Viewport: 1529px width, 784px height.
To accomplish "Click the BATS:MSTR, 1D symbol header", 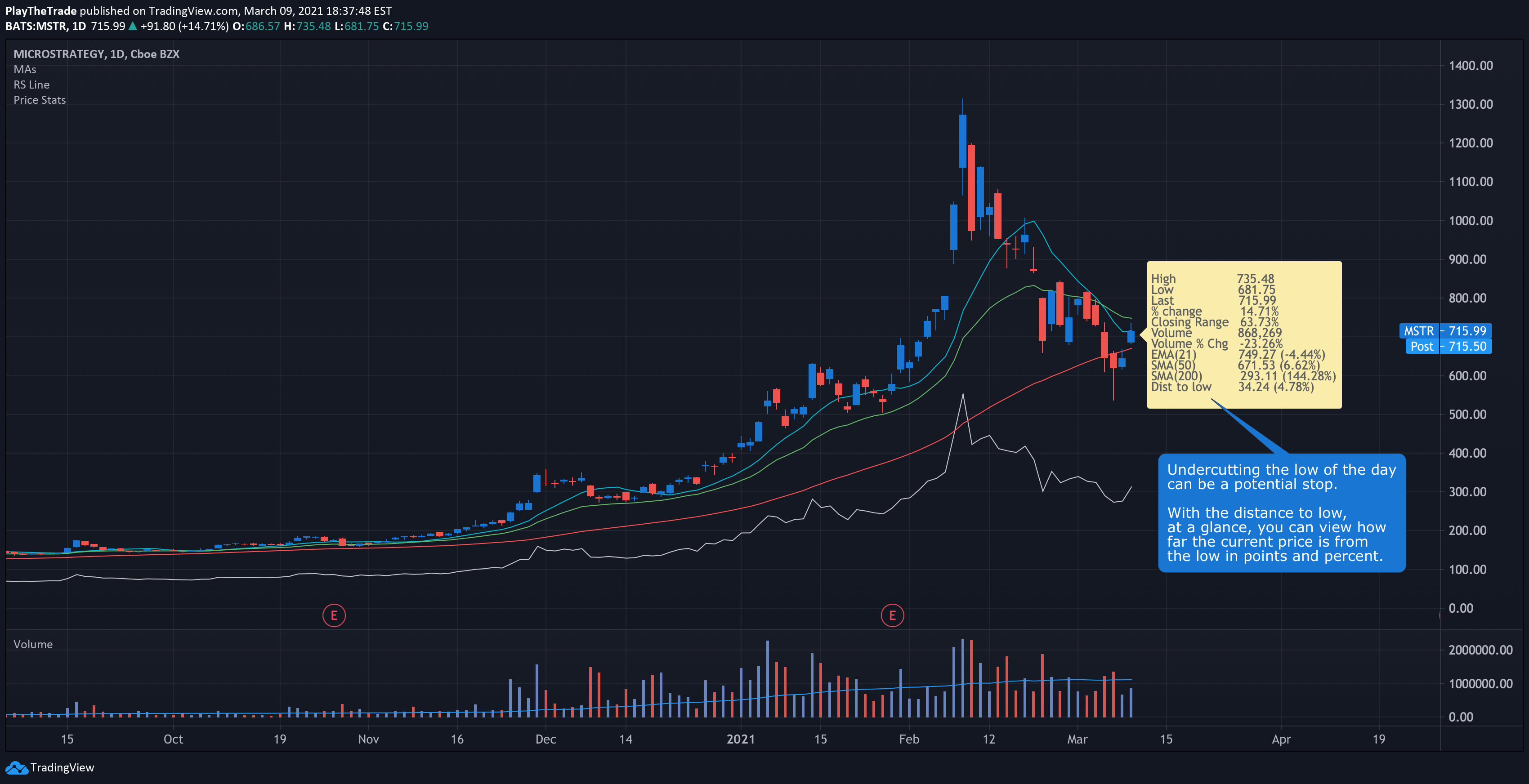I will (46, 26).
